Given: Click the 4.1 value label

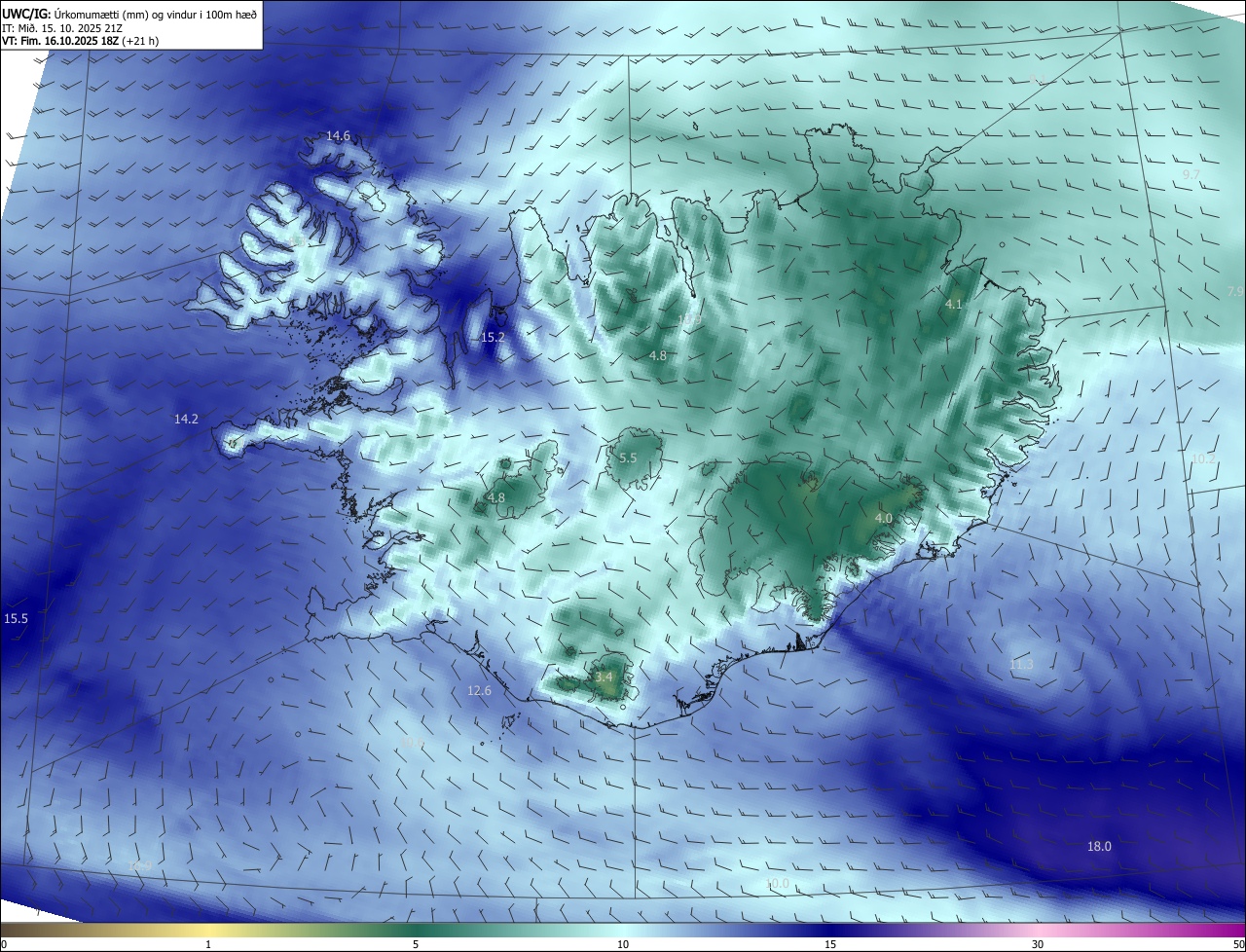Looking at the screenshot, I should click(954, 305).
